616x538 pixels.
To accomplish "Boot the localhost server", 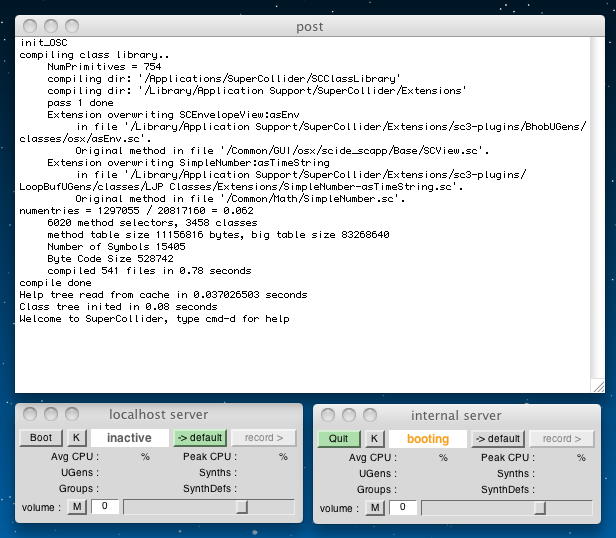I will click(x=41, y=438).
